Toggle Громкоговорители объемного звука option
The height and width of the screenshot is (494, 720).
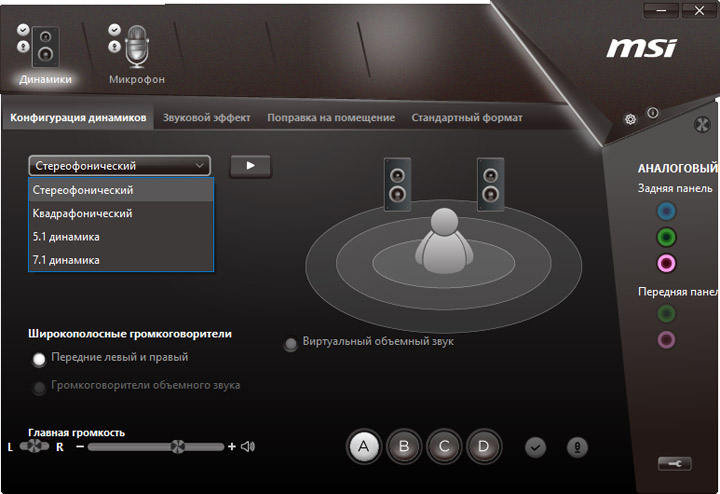(x=39, y=387)
